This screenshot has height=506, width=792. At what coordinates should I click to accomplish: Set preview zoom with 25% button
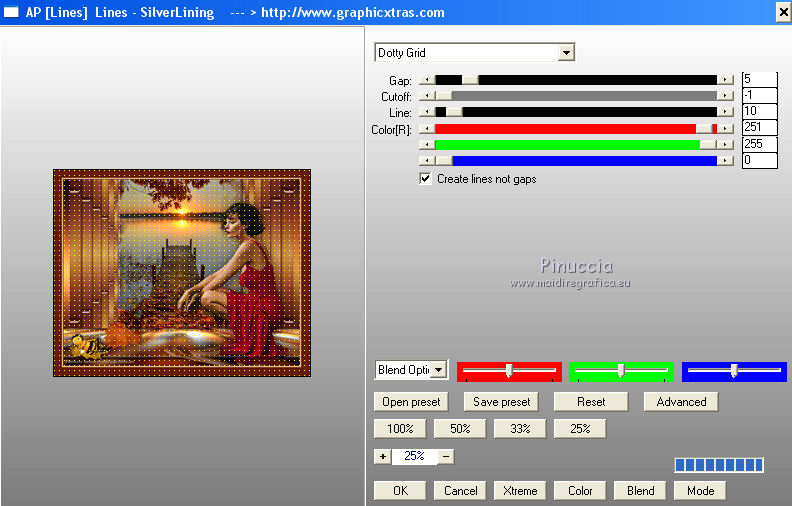580,429
